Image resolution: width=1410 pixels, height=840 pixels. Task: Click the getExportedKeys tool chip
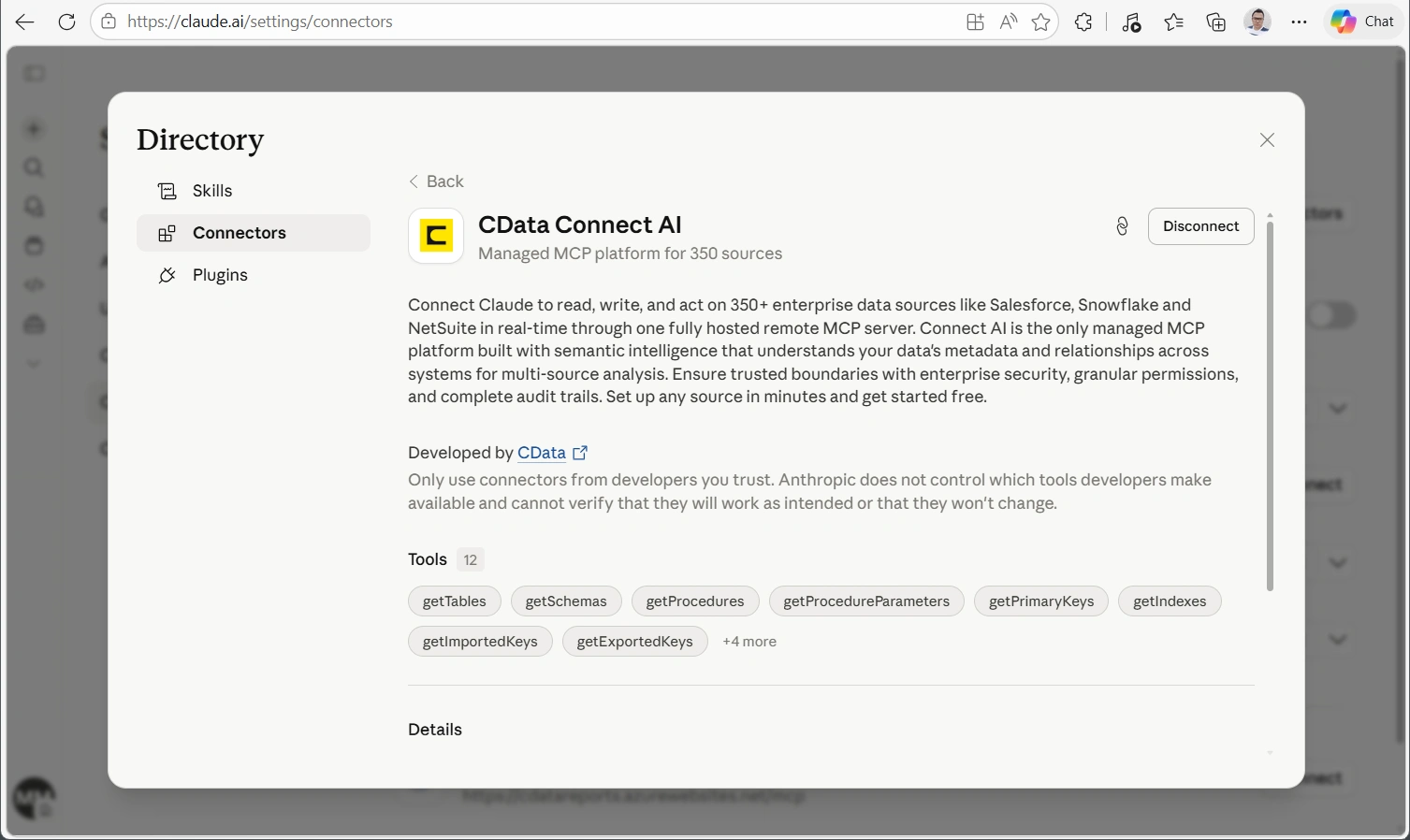pos(635,642)
